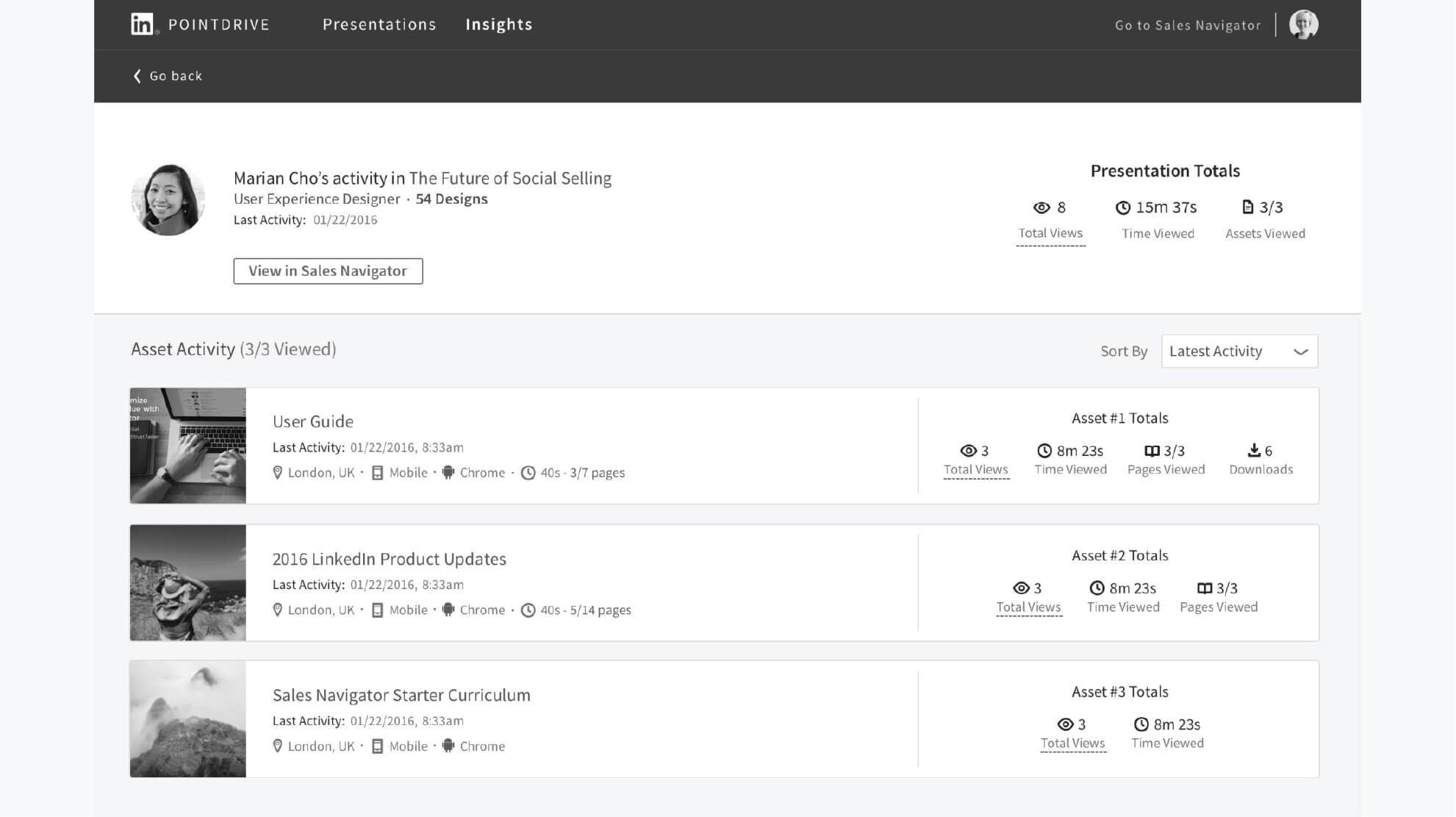Click the LinkedIn logo in the header
This screenshot has width=1456, height=817.
(142, 24)
